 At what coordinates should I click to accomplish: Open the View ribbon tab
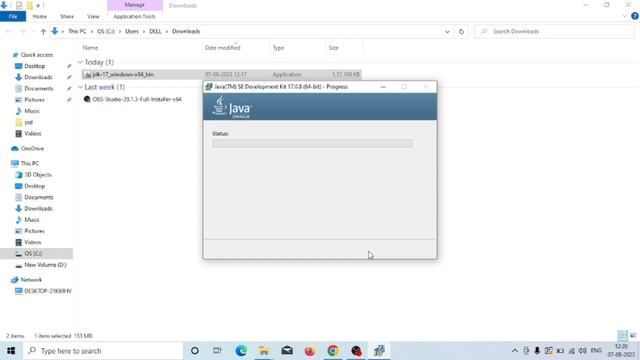tap(93, 16)
